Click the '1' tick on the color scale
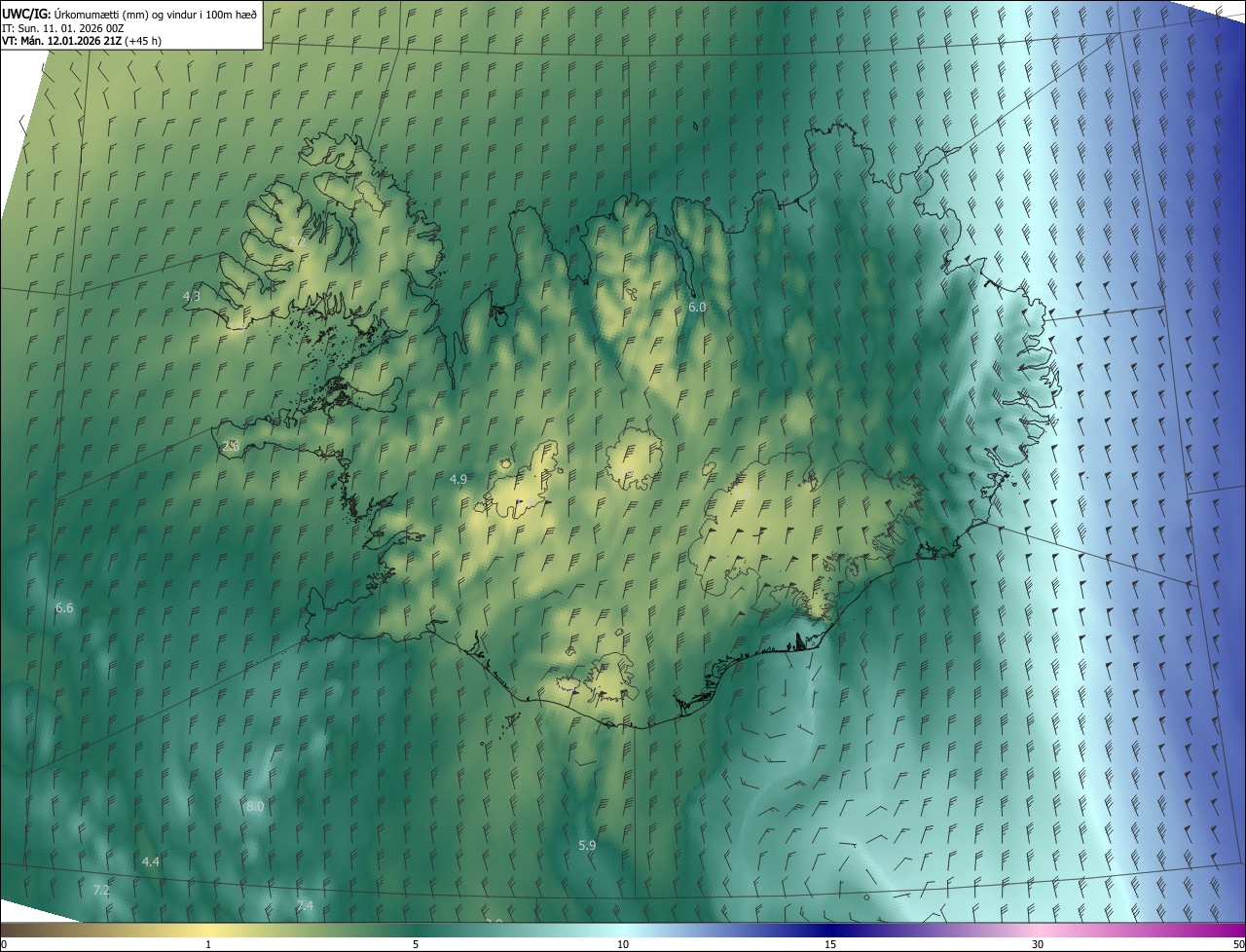This screenshot has height=952, width=1246. (x=208, y=944)
